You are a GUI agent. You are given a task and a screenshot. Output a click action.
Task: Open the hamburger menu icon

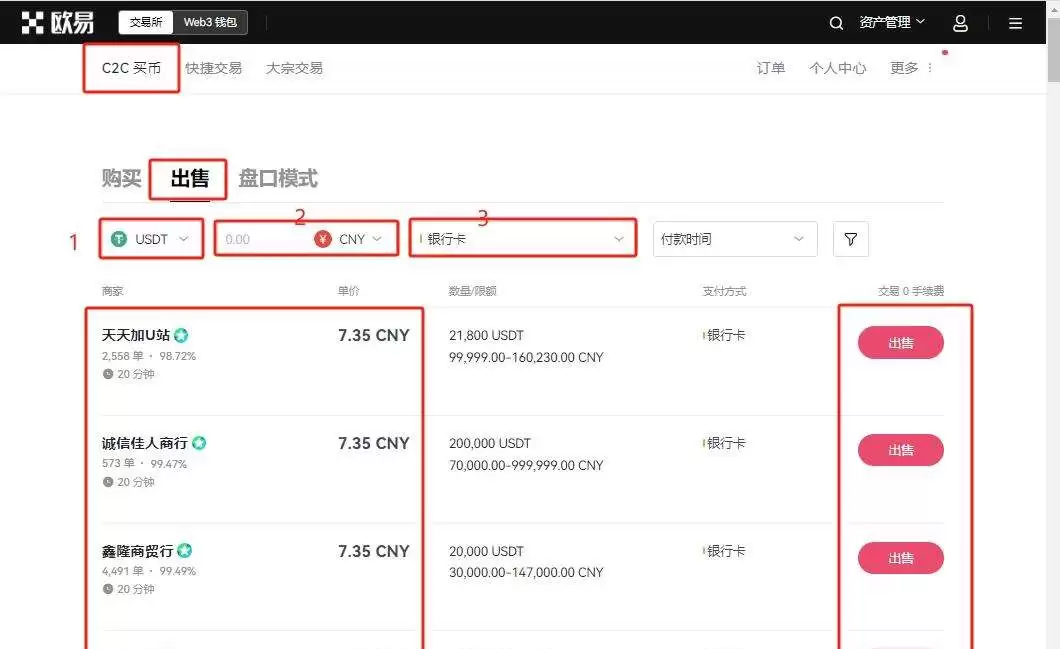[1015, 21]
